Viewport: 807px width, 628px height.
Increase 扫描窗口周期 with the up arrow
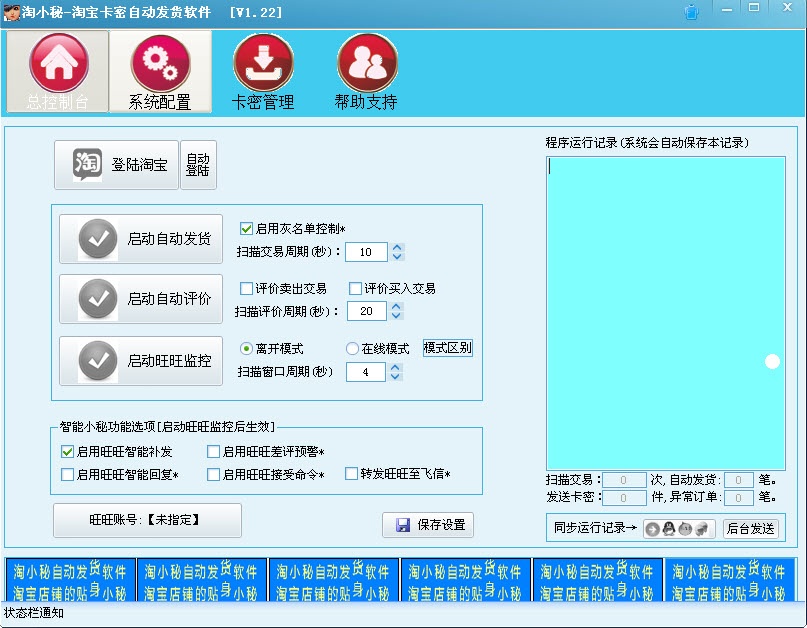click(x=397, y=367)
